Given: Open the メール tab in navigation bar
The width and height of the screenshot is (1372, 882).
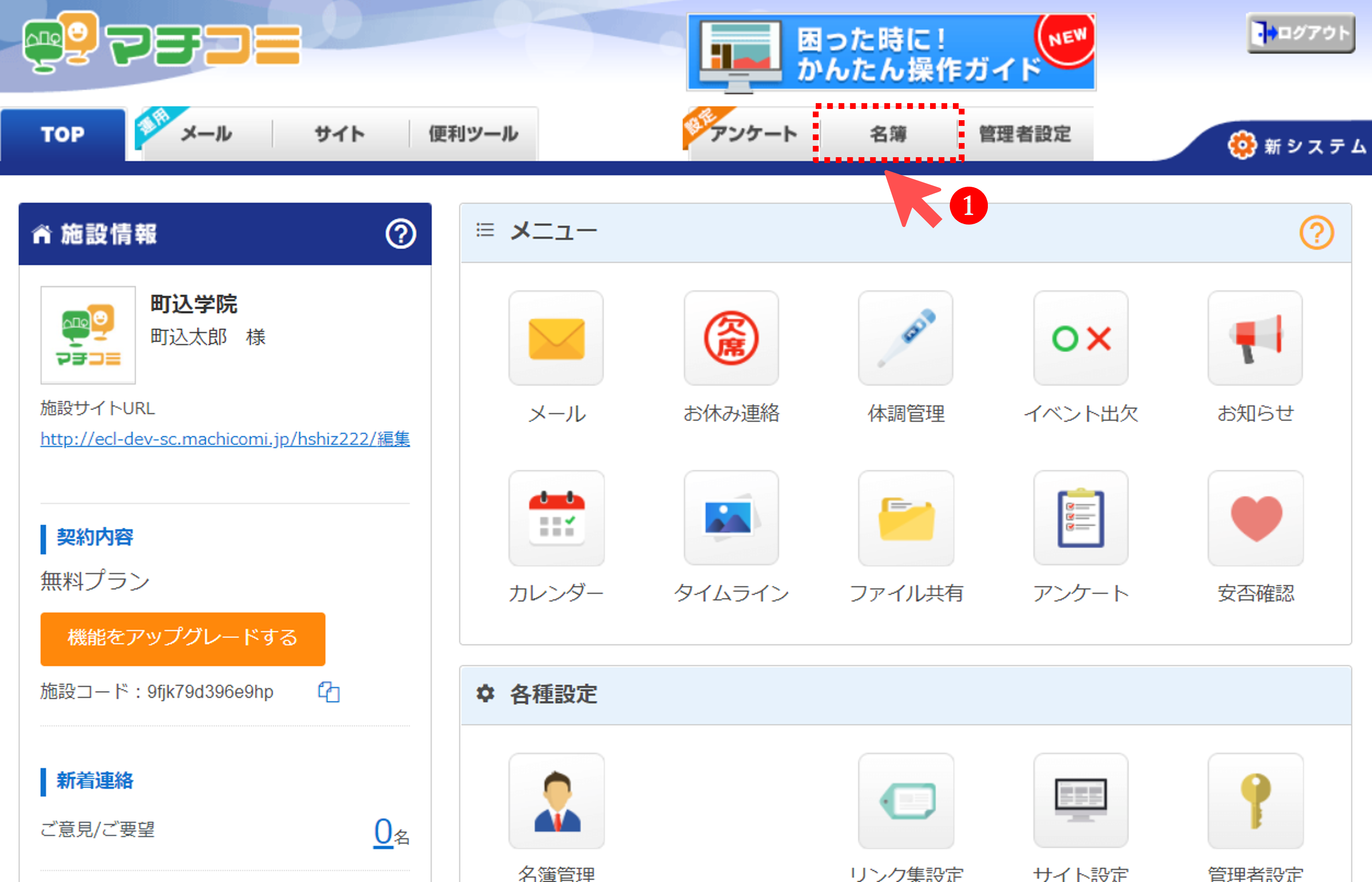Looking at the screenshot, I should point(206,134).
